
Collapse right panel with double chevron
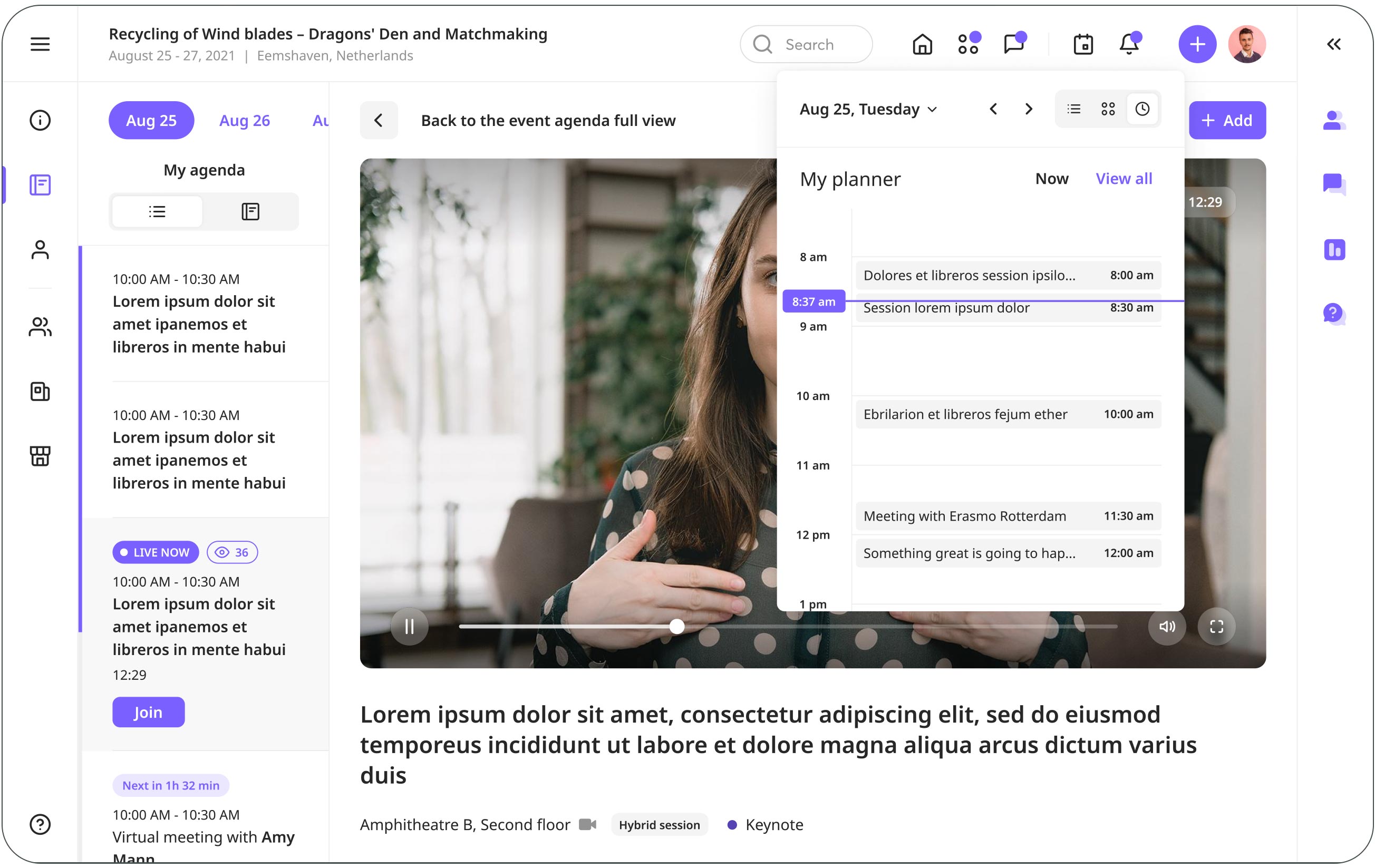pos(1333,44)
